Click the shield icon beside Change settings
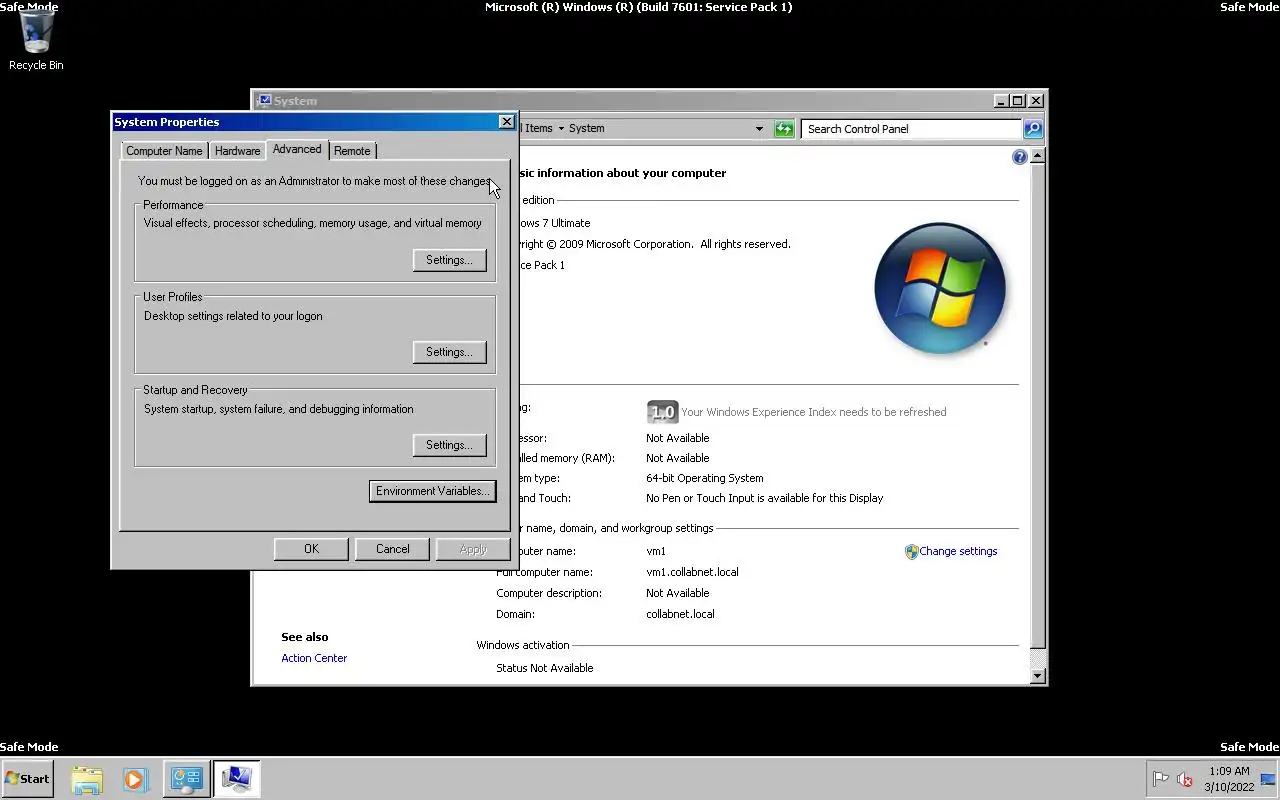This screenshot has width=1280, height=800. pyautogui.click(x=911, y=551)
